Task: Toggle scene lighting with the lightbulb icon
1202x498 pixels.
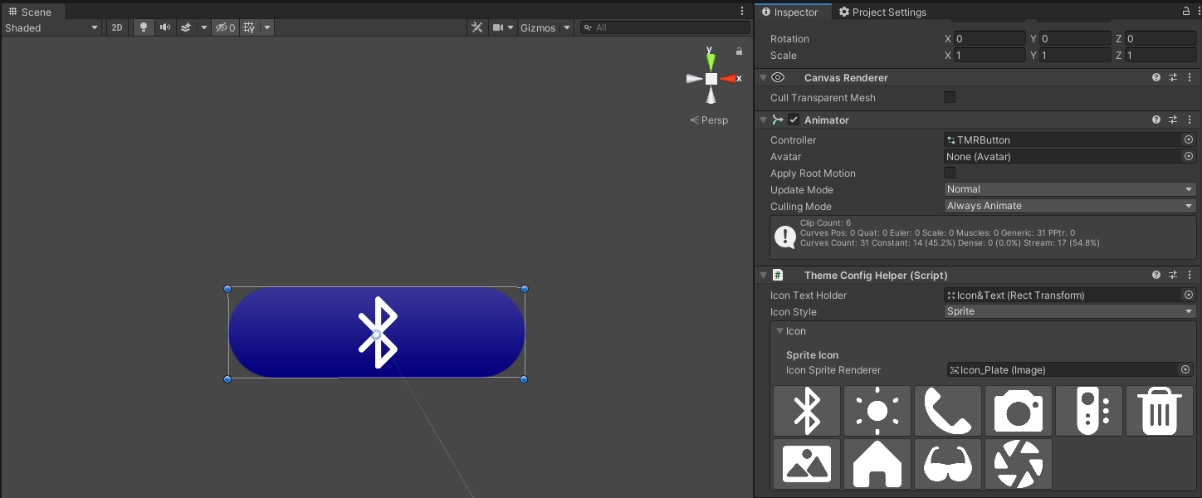Action: click(x=143, y=28)
